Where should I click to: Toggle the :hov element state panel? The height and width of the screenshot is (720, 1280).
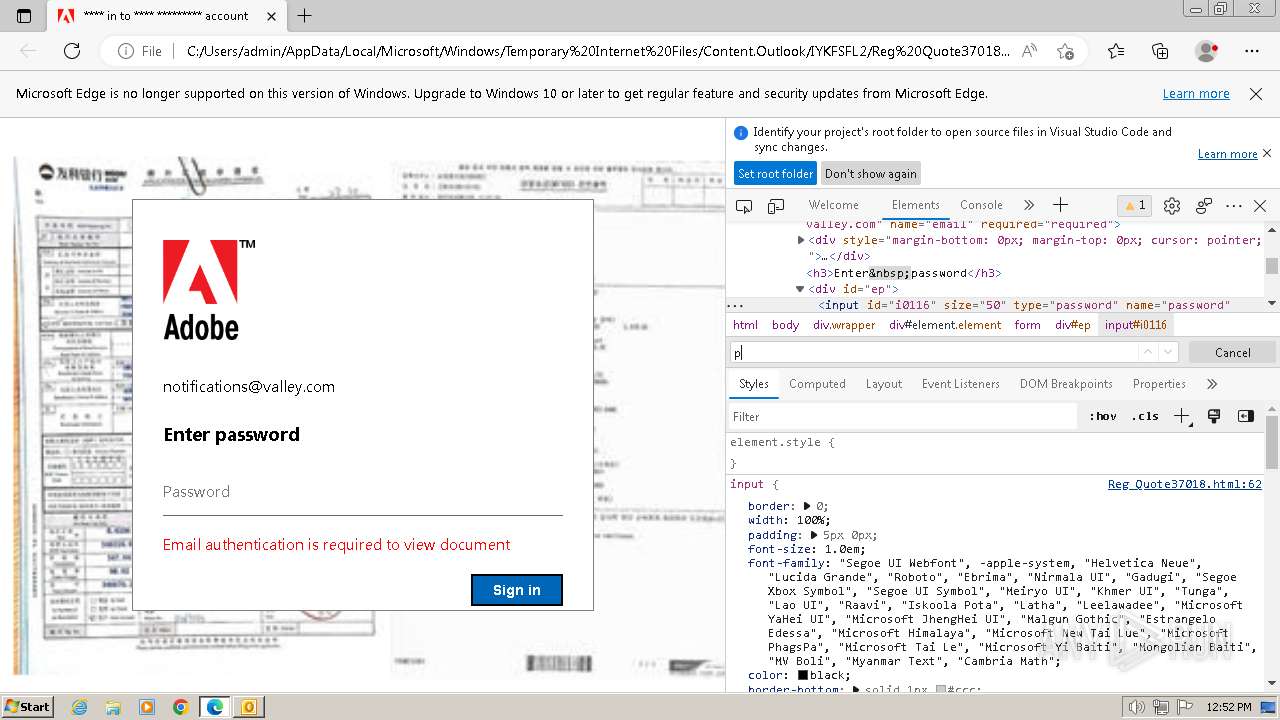point(1103,417)
